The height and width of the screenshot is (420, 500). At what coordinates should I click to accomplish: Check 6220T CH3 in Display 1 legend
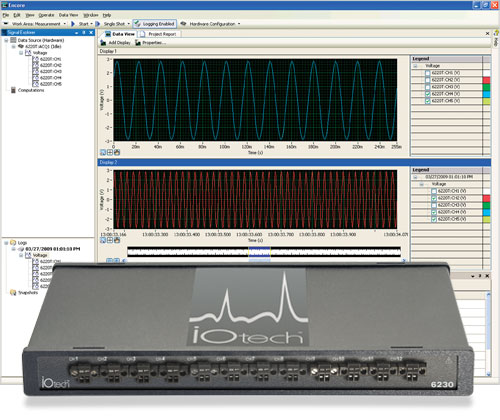pyautogui.click(x=428, y=87)
